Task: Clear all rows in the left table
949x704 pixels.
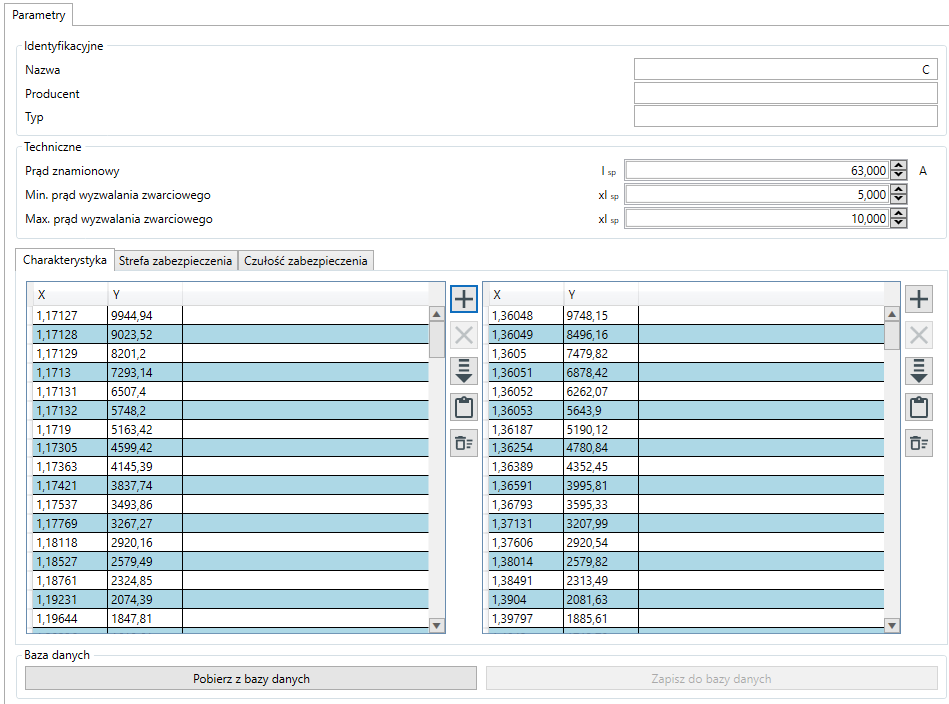Action: [x=464, y=443]
